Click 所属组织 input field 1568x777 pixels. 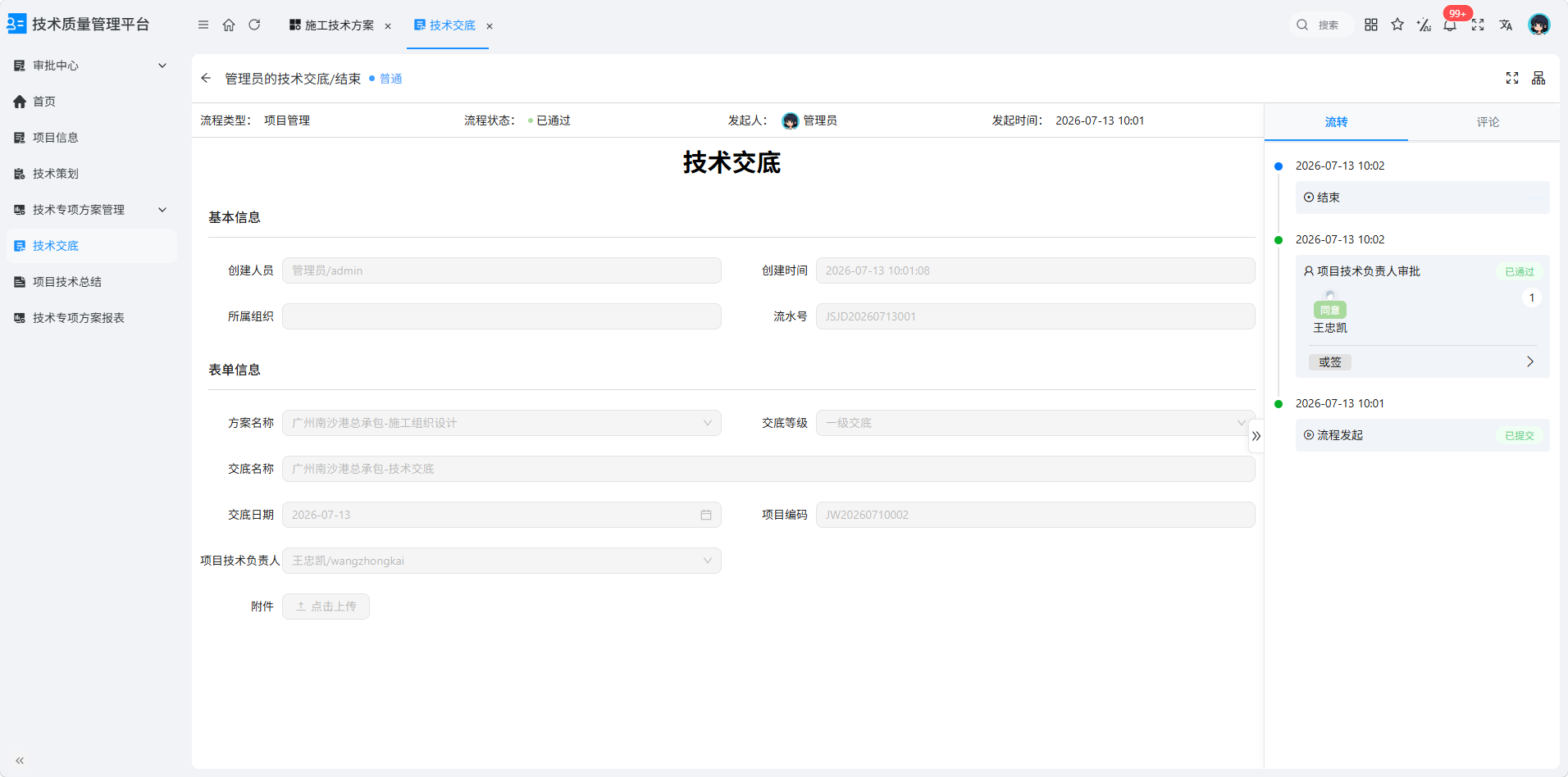(x=502, y=316)
